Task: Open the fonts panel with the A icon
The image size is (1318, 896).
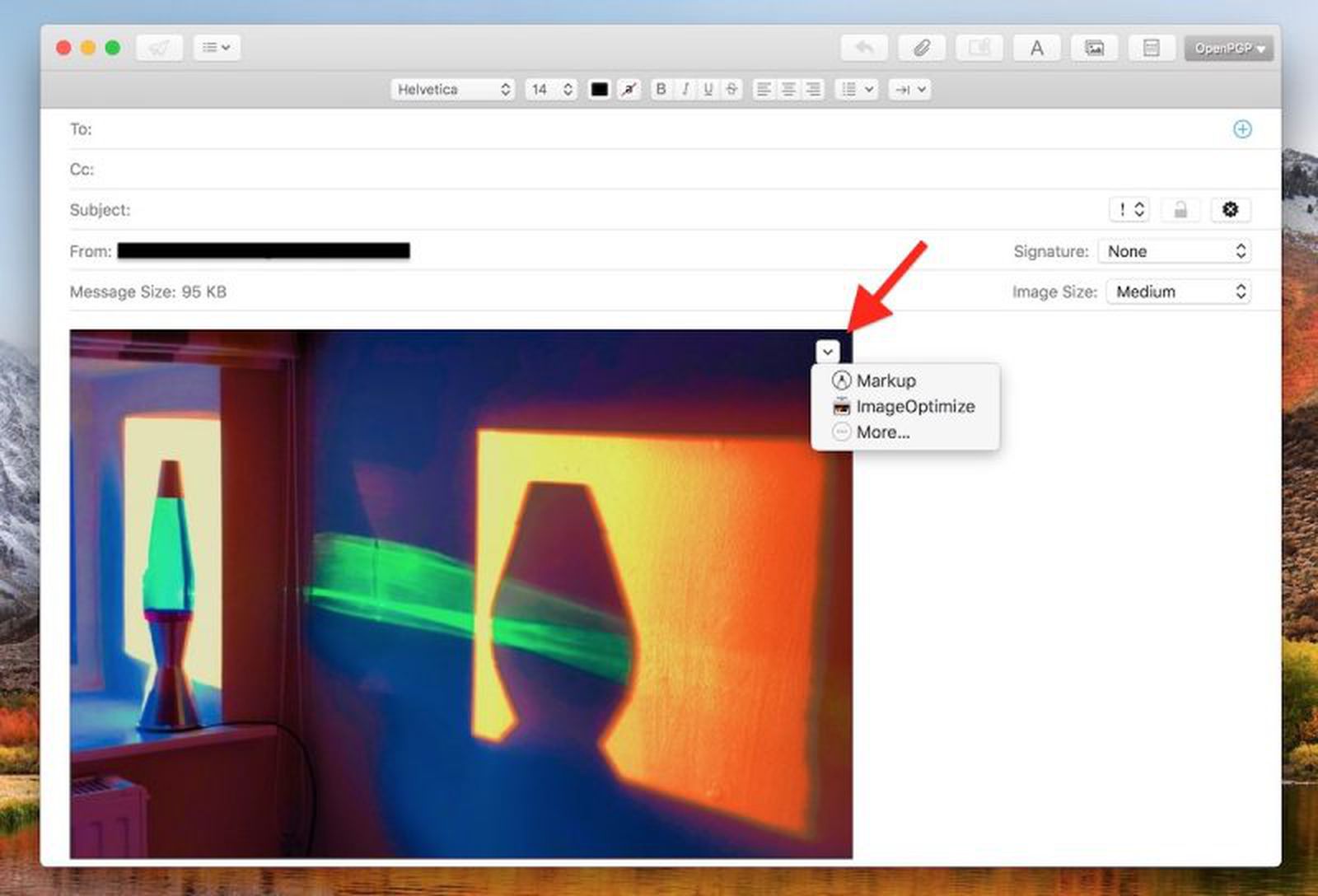Action: 1035,48
